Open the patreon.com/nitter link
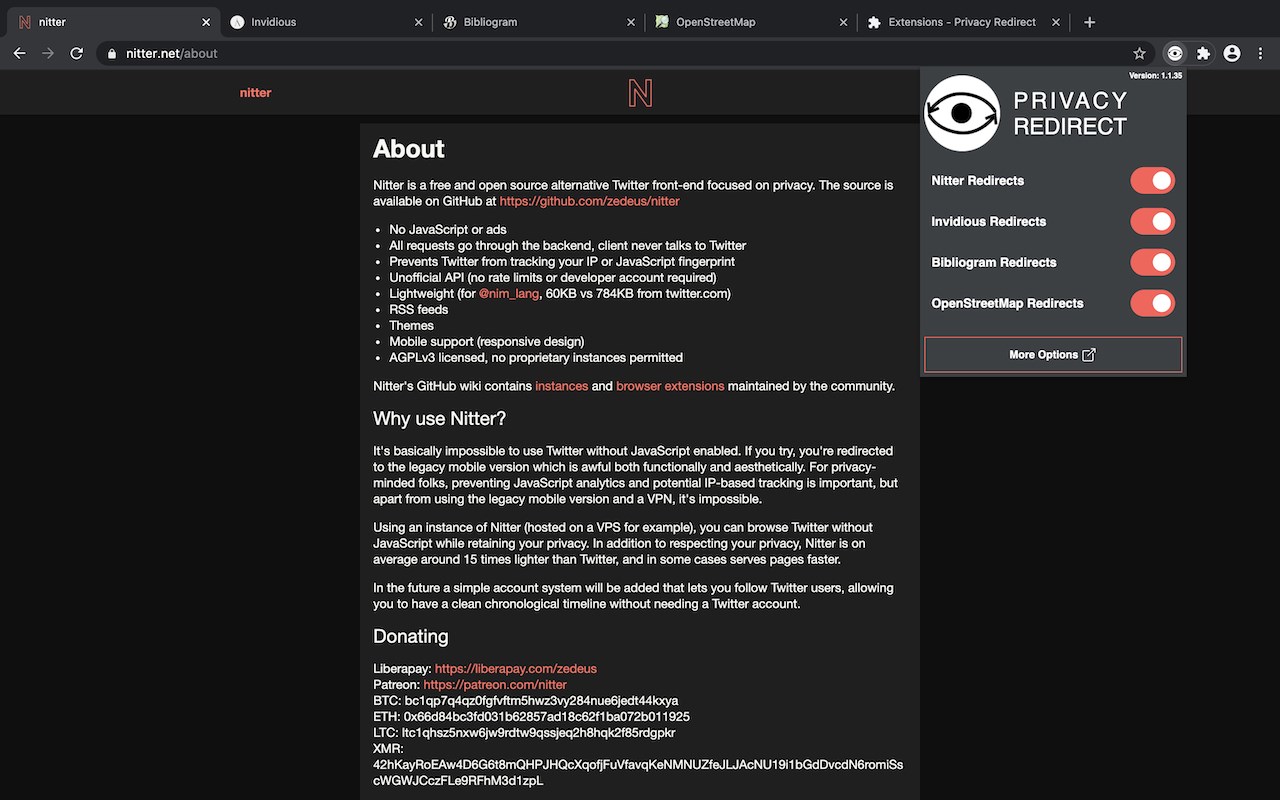Viewport: 1280px width, 800px height. pos(495,685)
